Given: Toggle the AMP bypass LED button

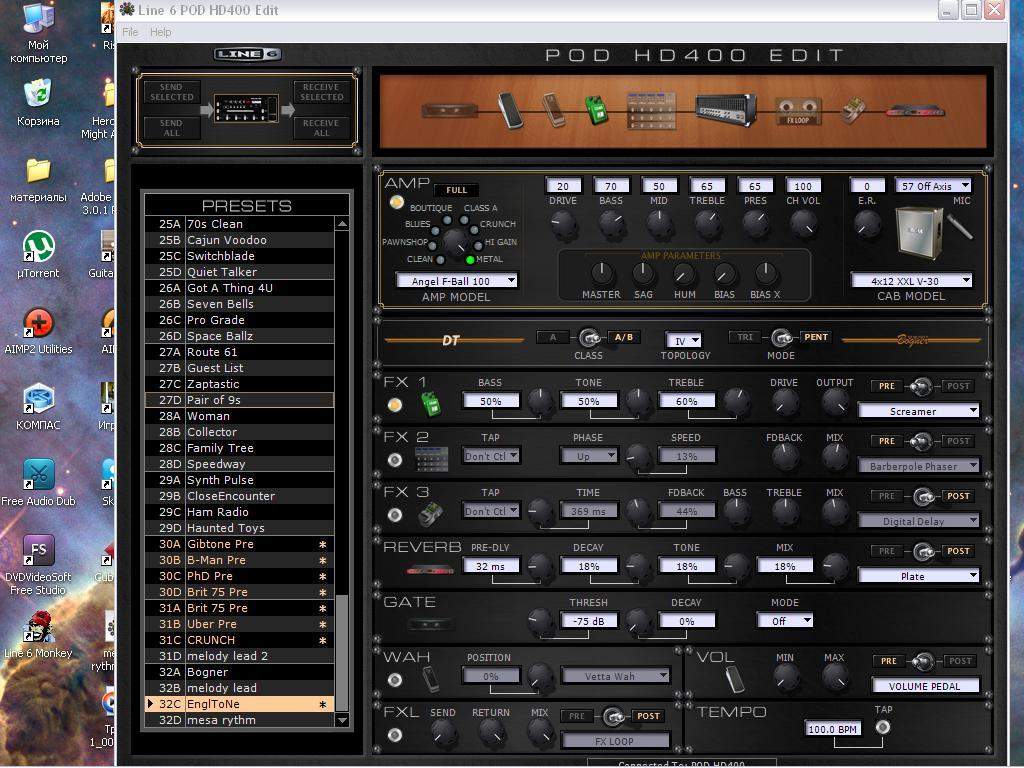Looking at the screenshot, I should pos(397,203).
